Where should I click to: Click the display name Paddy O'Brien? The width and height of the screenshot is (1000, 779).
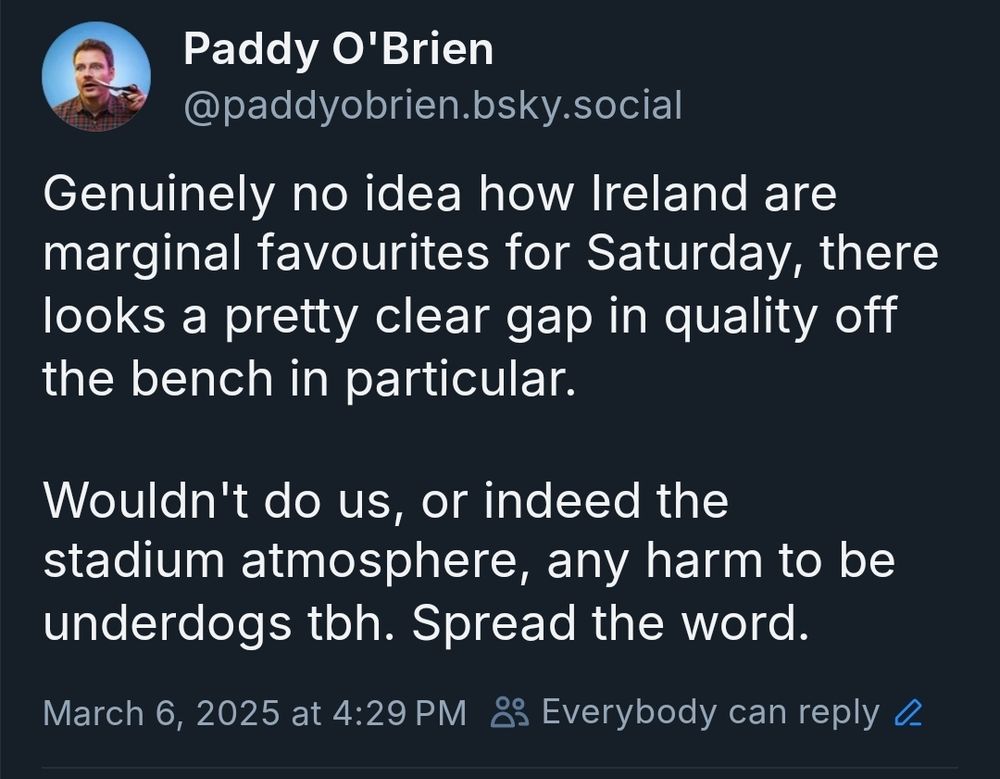point(339,49)
